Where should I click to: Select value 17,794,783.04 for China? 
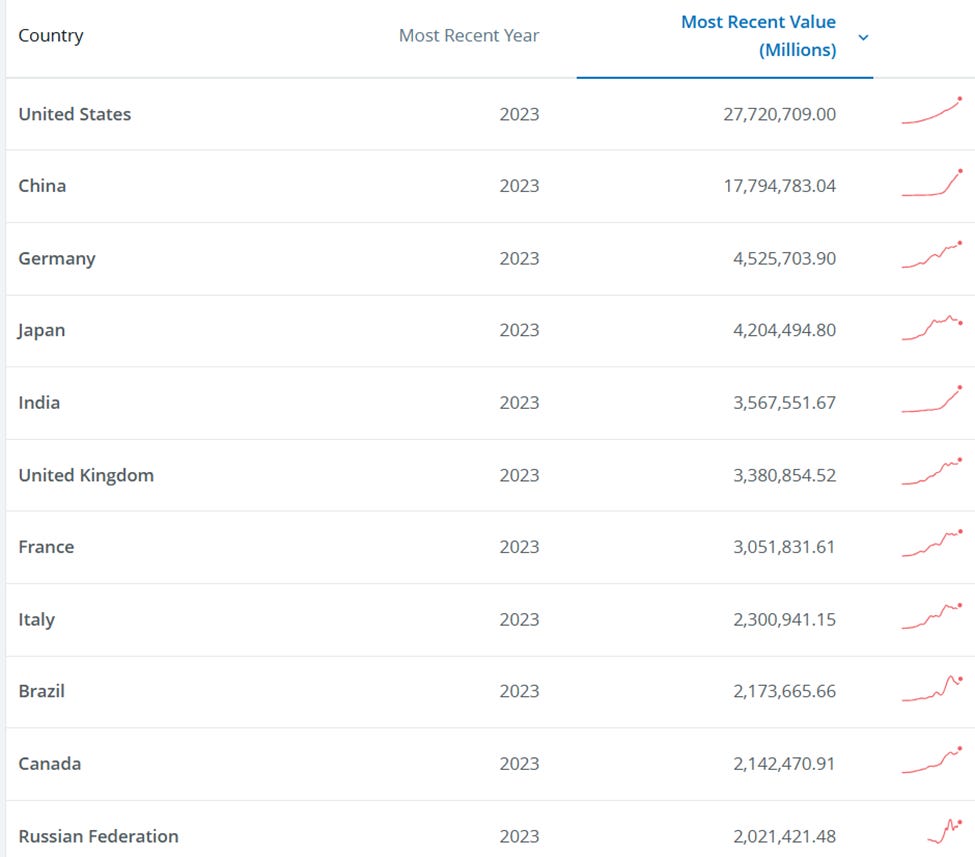pyautogui.click(x=780, y=185)
